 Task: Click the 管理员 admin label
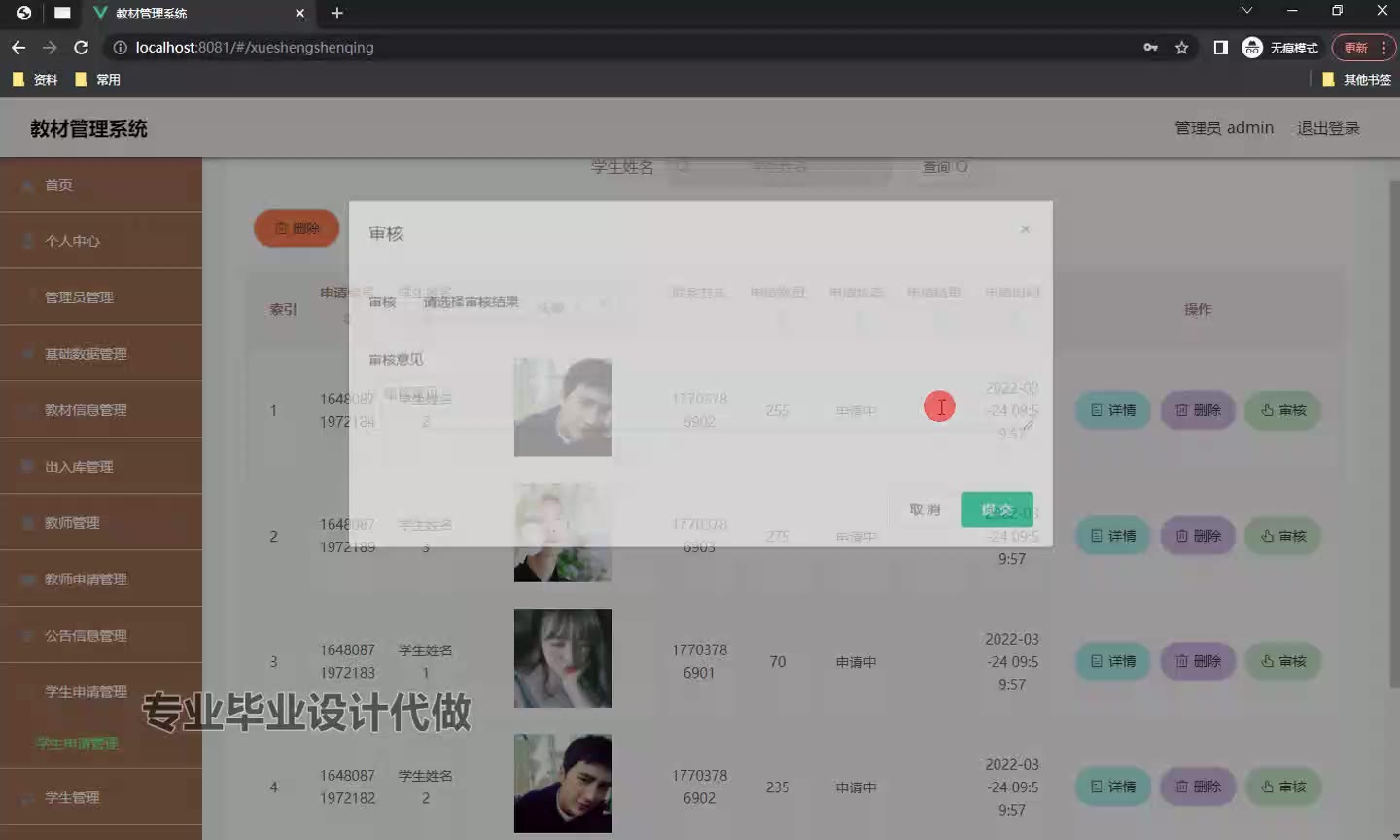click(1224, 128)
